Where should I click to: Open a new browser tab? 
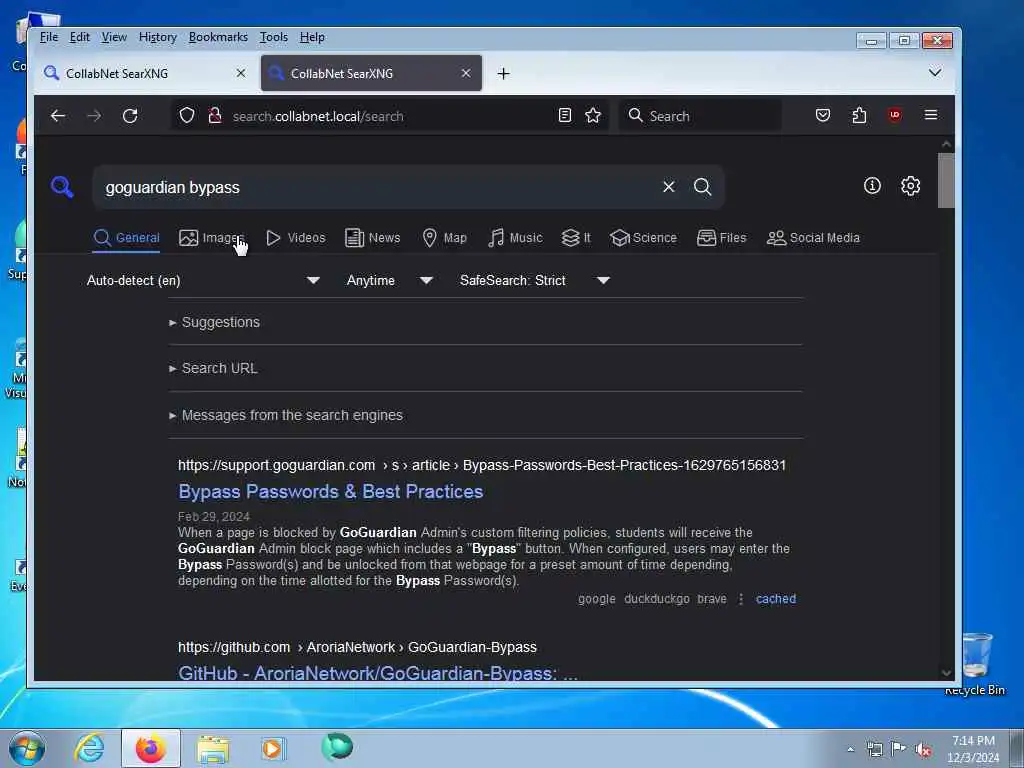pos(503,74)
